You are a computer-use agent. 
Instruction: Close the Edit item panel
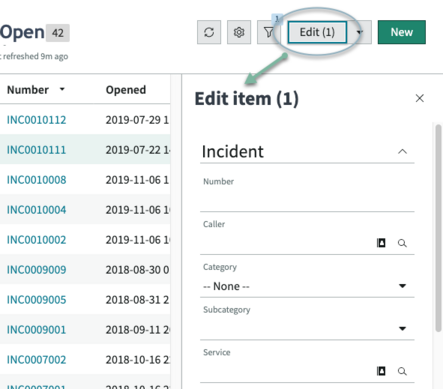420,98
